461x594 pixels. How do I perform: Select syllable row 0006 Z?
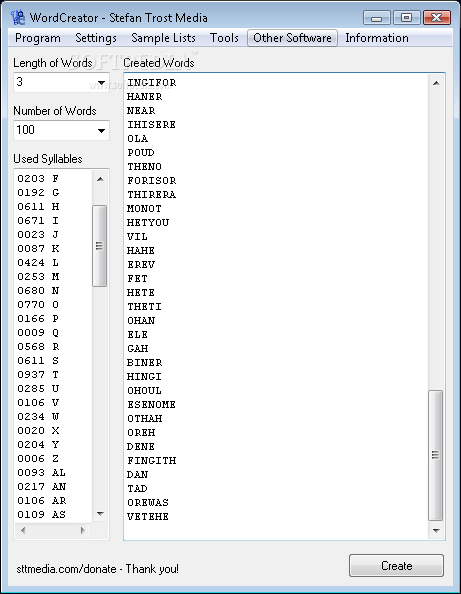pyautogui.click(x=38, y=459)
